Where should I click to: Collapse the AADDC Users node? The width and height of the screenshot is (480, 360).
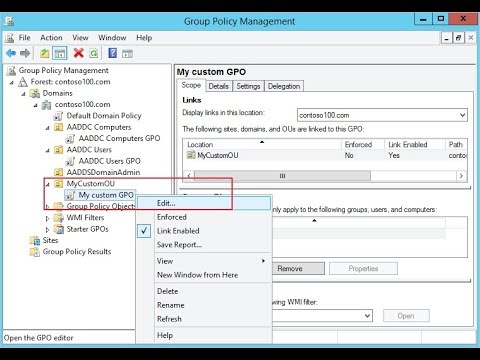click(x=47, y=151)
